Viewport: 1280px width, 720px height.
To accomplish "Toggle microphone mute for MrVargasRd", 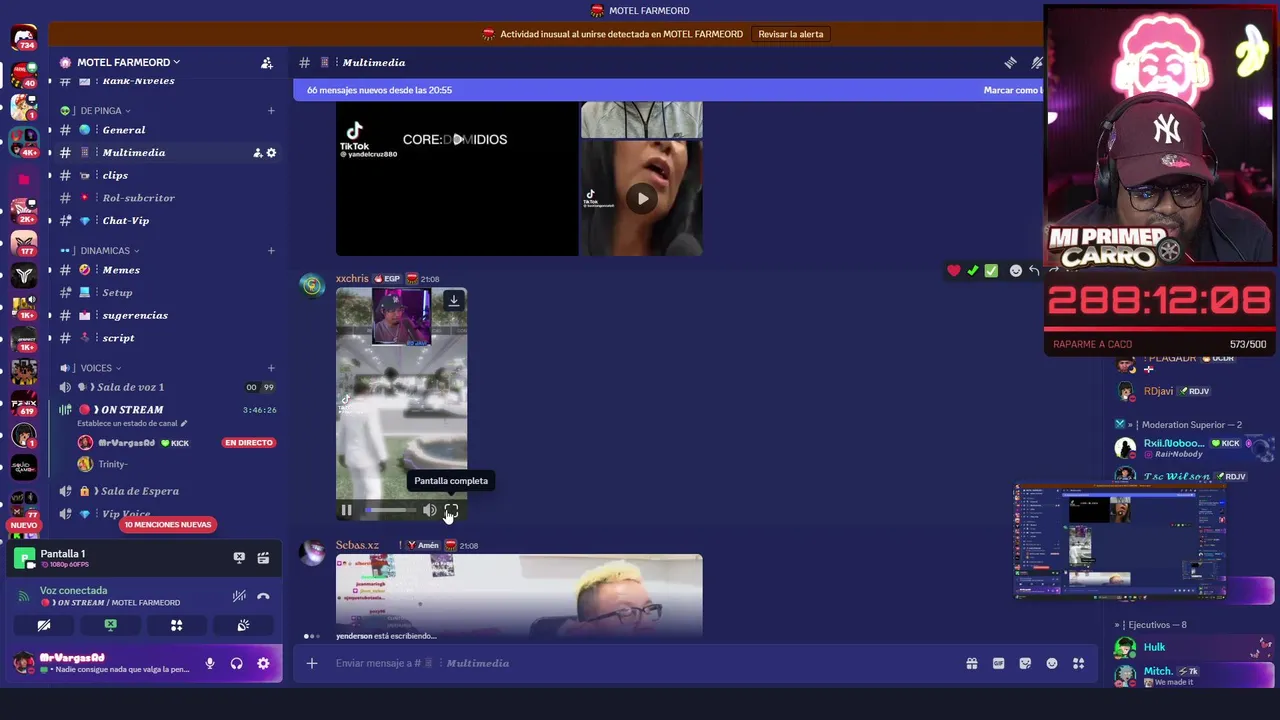I will click(210, 663).
